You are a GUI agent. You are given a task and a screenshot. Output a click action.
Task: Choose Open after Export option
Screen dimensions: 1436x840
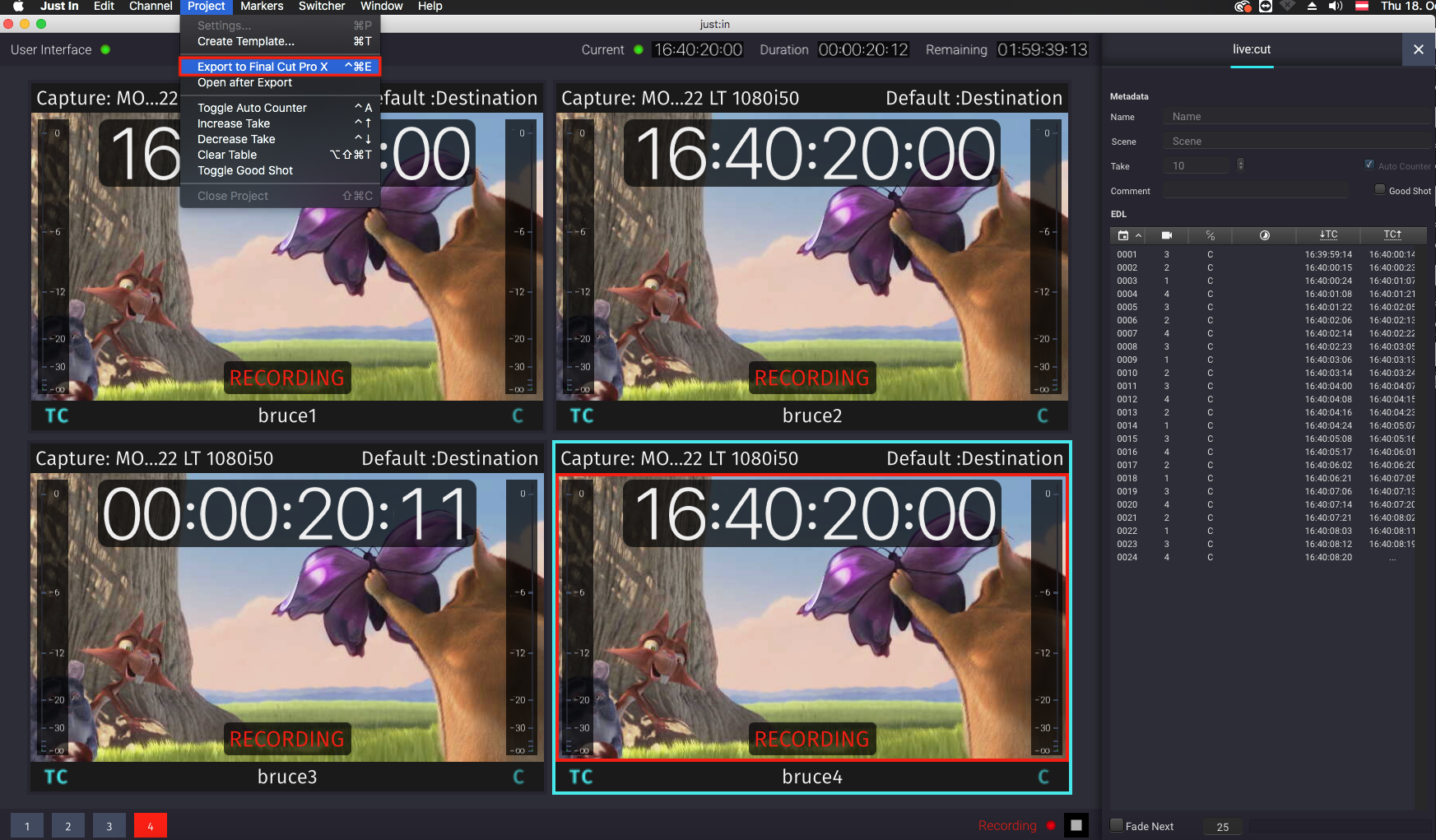coord(280,82)
